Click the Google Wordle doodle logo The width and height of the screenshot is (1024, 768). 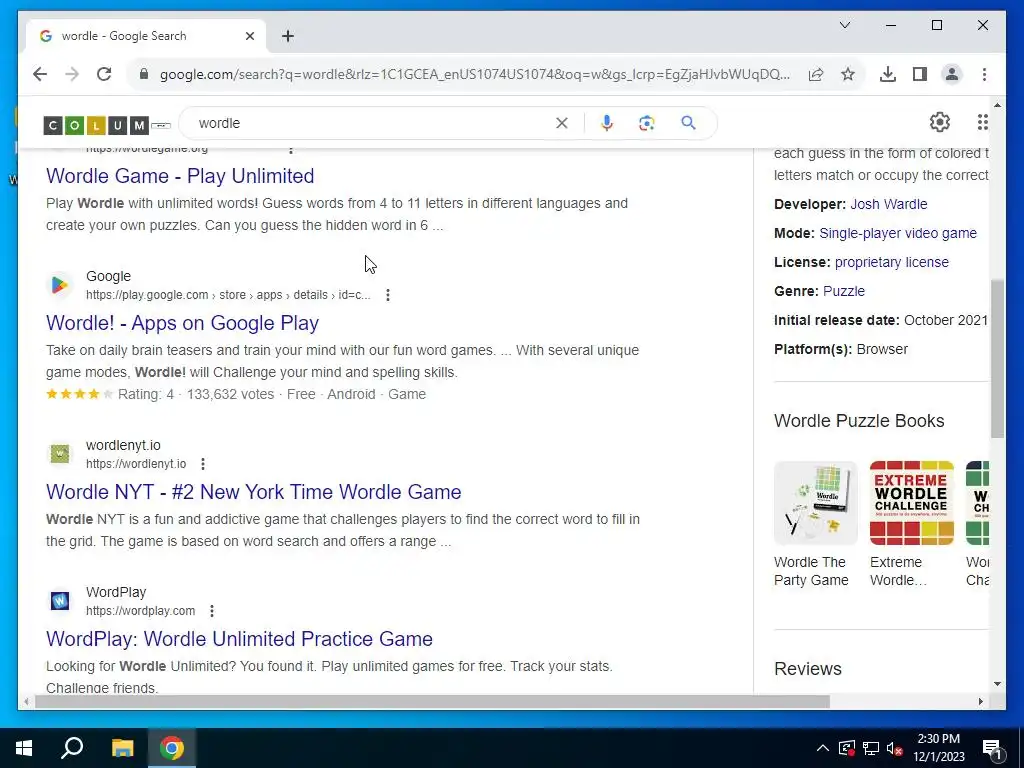click(106, 125)
